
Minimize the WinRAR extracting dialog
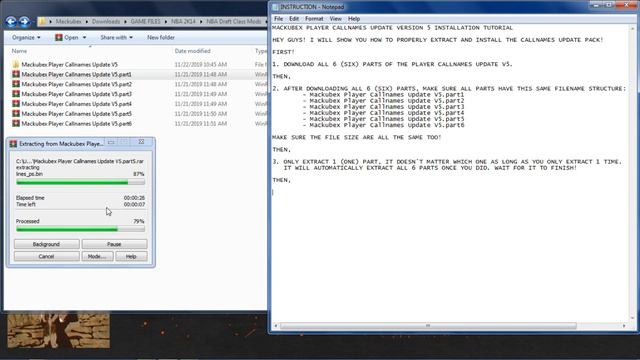pyautogui.click(x=111, y=142)
